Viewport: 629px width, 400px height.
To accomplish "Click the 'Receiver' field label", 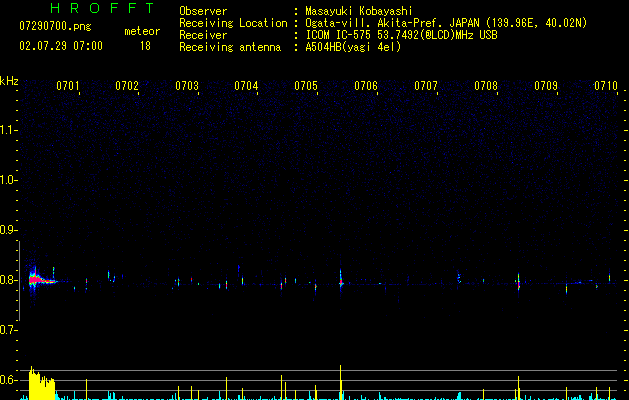I will [203, 35].
